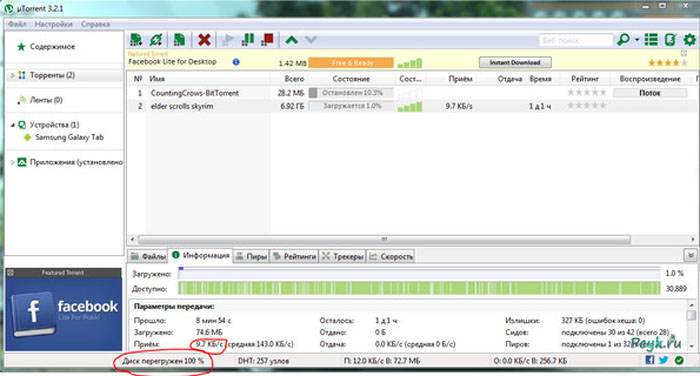Click the Воспроизведение column header
Screen dimensions: 700x376
650,79
